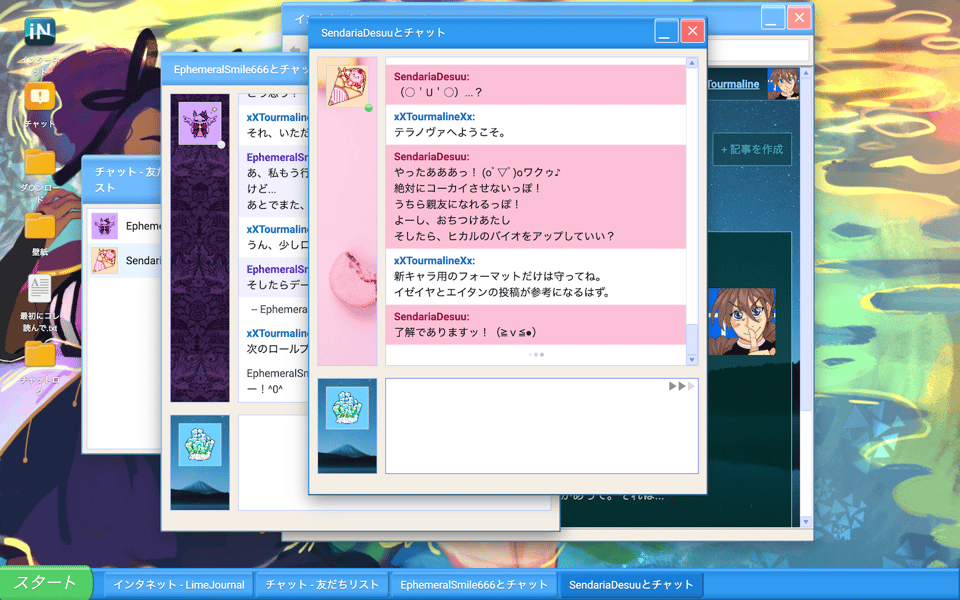Click SendariaDesuu's crepe avatar in chat
The height and width of the screenshot is (600, 960).
point(347,85)
